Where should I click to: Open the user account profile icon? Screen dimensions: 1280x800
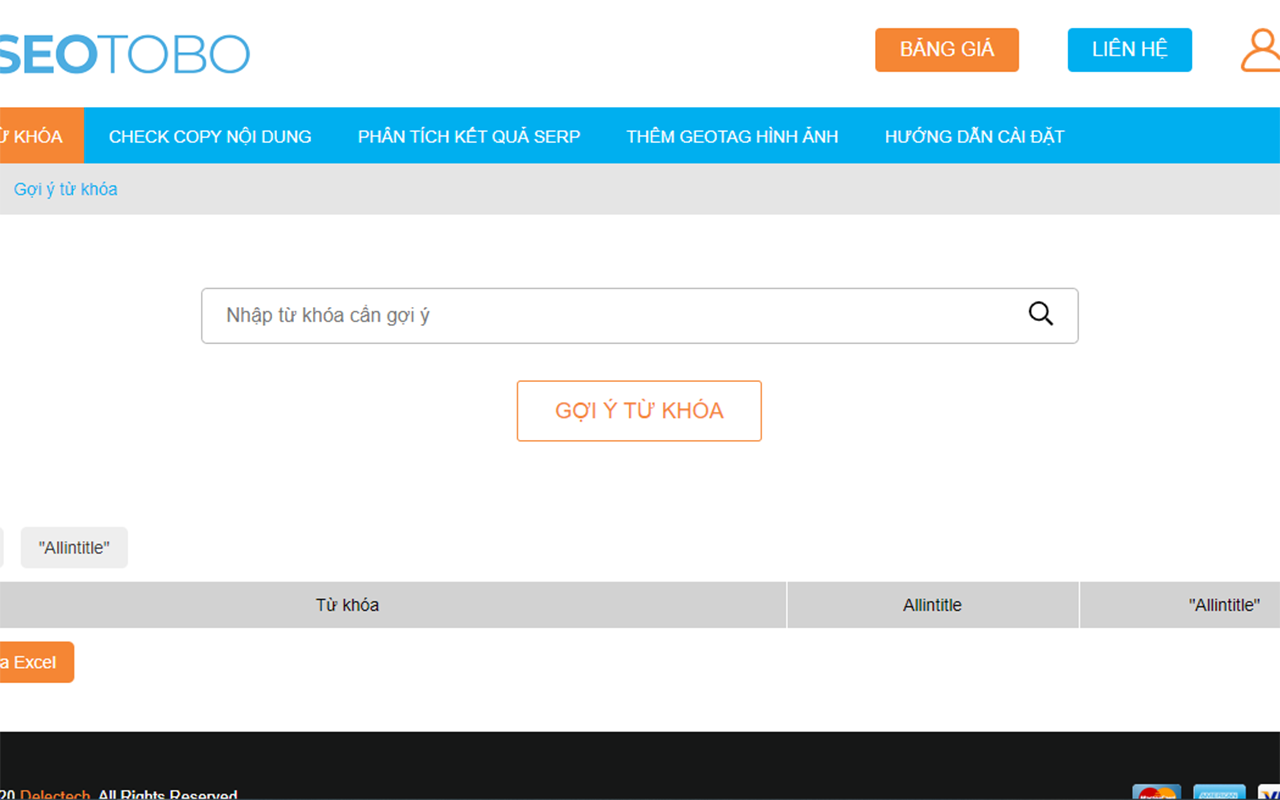pyautogui.click(x=1261, y=50)
